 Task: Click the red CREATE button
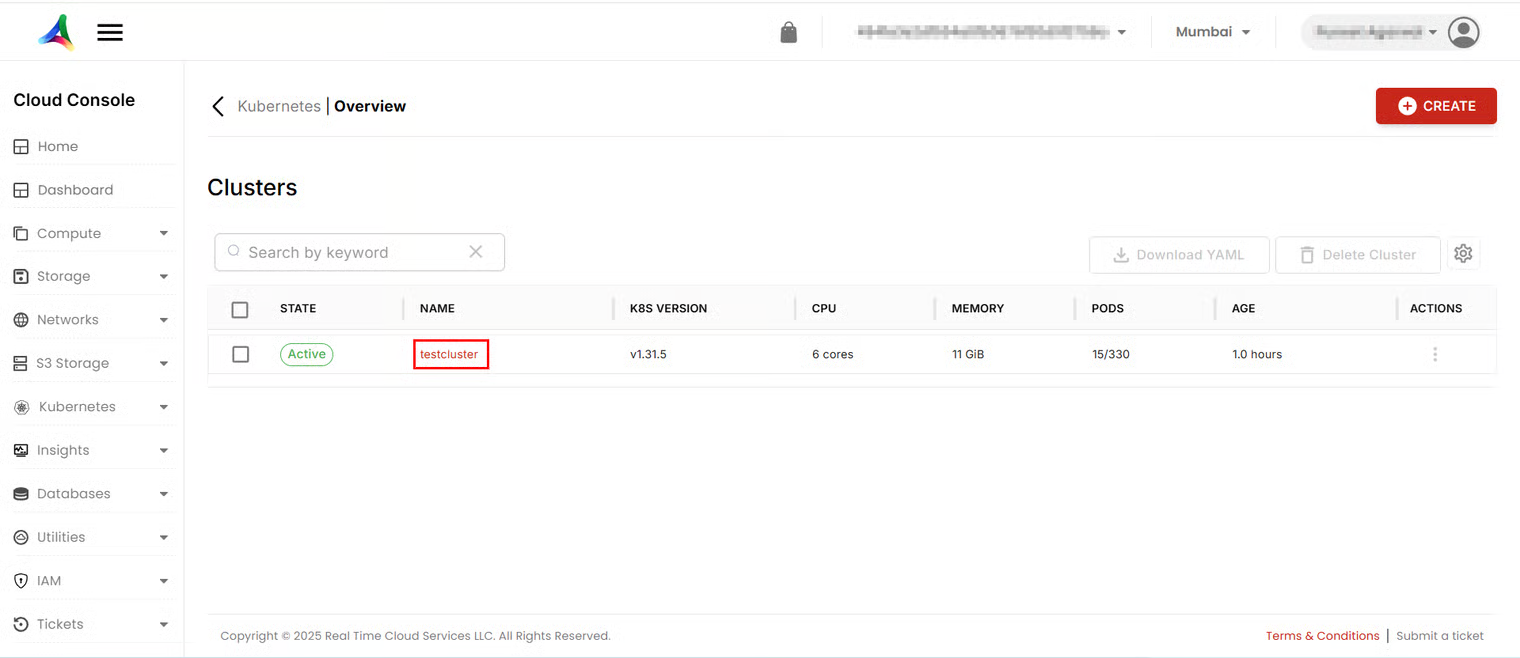1436,106
